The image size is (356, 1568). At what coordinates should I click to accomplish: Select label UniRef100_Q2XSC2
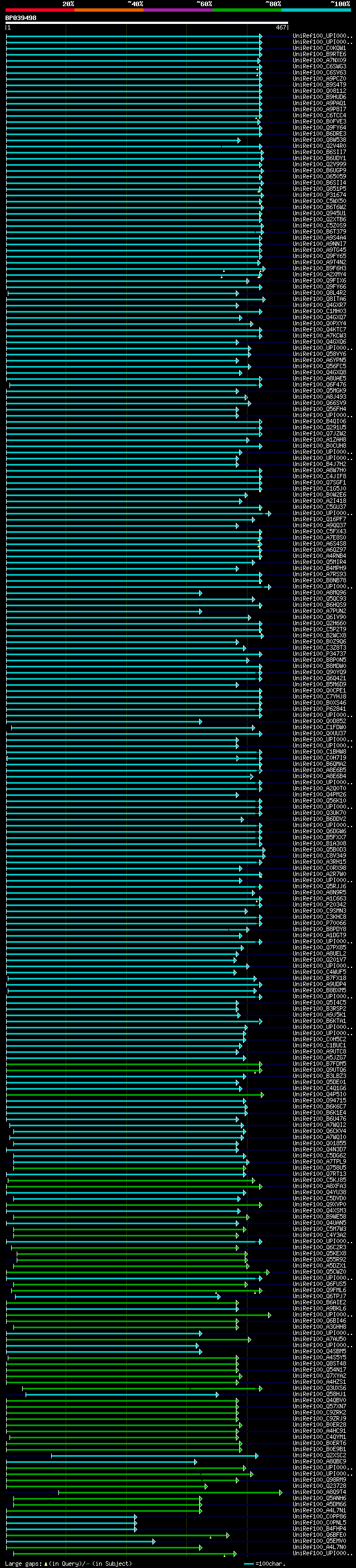point(319,1456)
